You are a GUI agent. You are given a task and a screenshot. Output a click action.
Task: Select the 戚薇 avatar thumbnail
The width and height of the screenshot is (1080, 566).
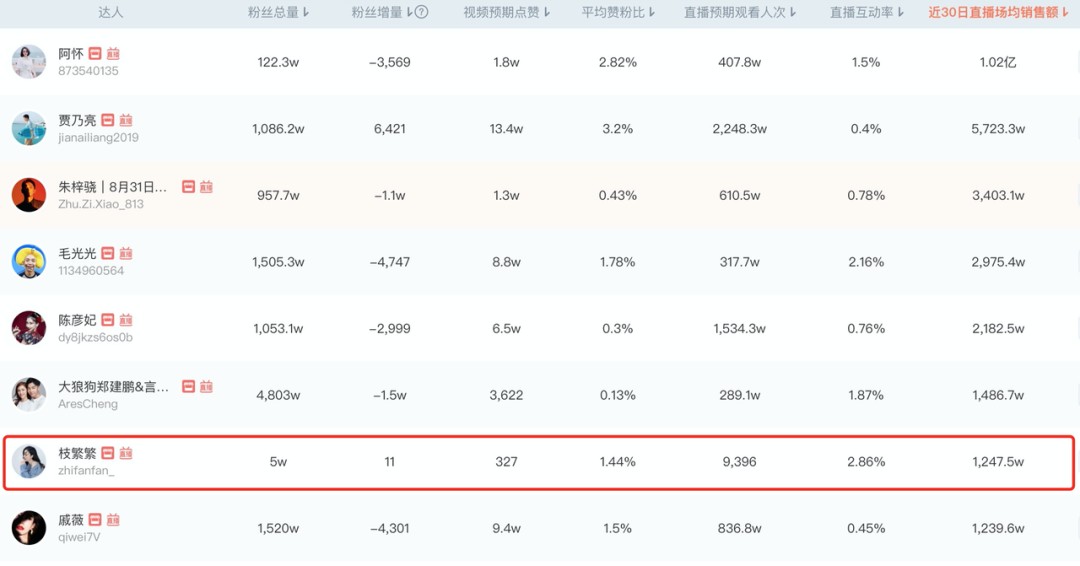tap(29, 528)
